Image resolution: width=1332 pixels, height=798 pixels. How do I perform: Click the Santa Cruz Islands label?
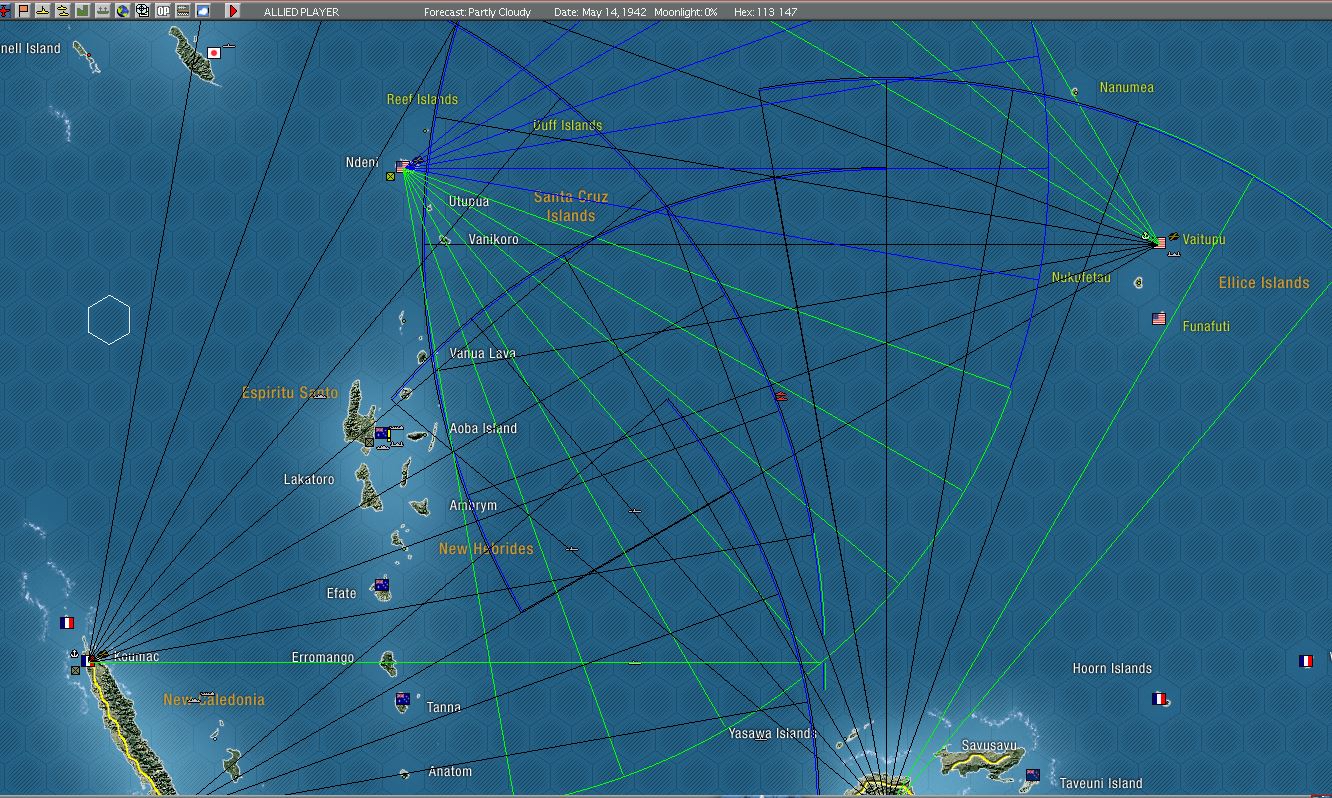point(571,206)
